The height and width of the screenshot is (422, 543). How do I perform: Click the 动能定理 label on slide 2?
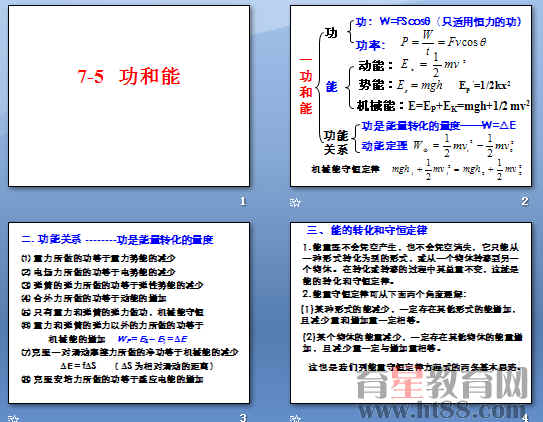(x=384, y=146)
